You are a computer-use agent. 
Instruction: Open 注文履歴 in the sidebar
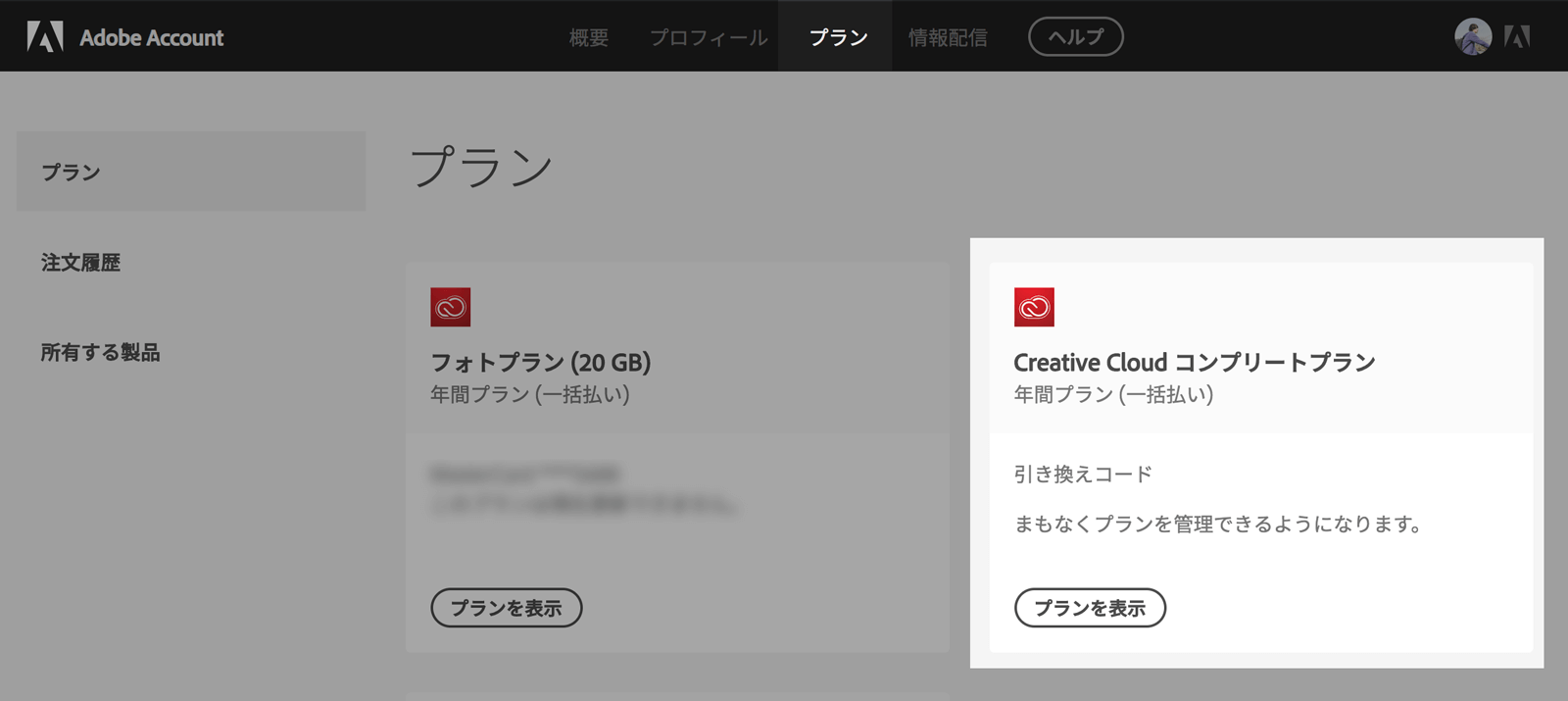[x=80, y=263]
